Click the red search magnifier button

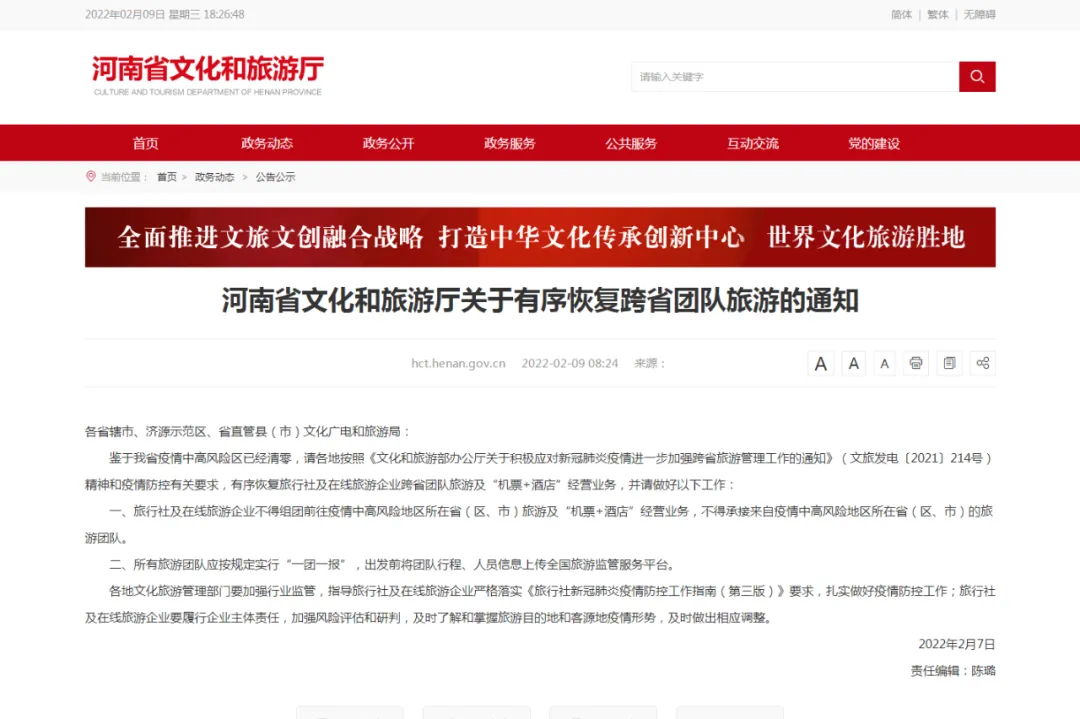coord(977,76)
